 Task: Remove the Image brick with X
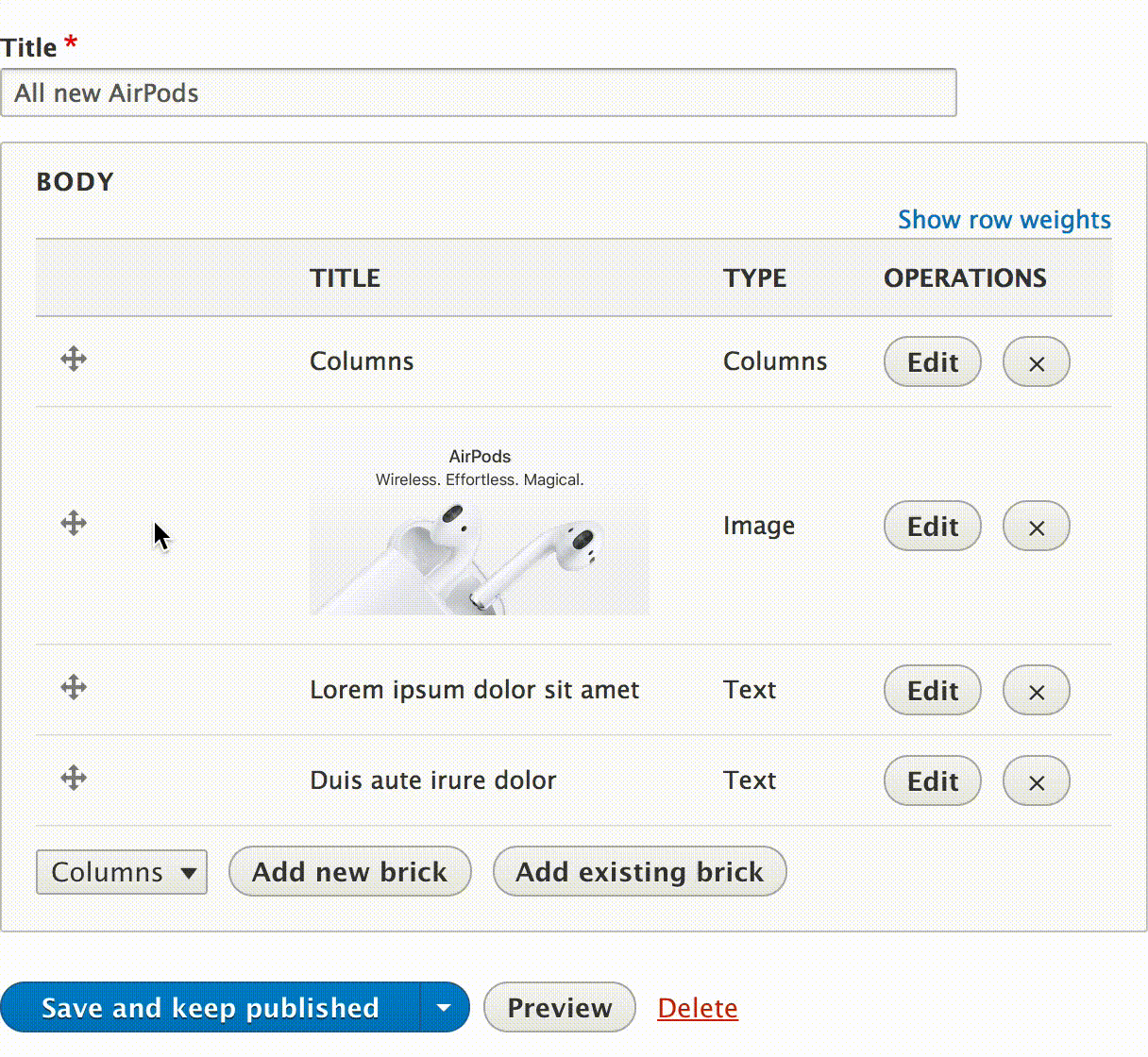coord(1036,527)
